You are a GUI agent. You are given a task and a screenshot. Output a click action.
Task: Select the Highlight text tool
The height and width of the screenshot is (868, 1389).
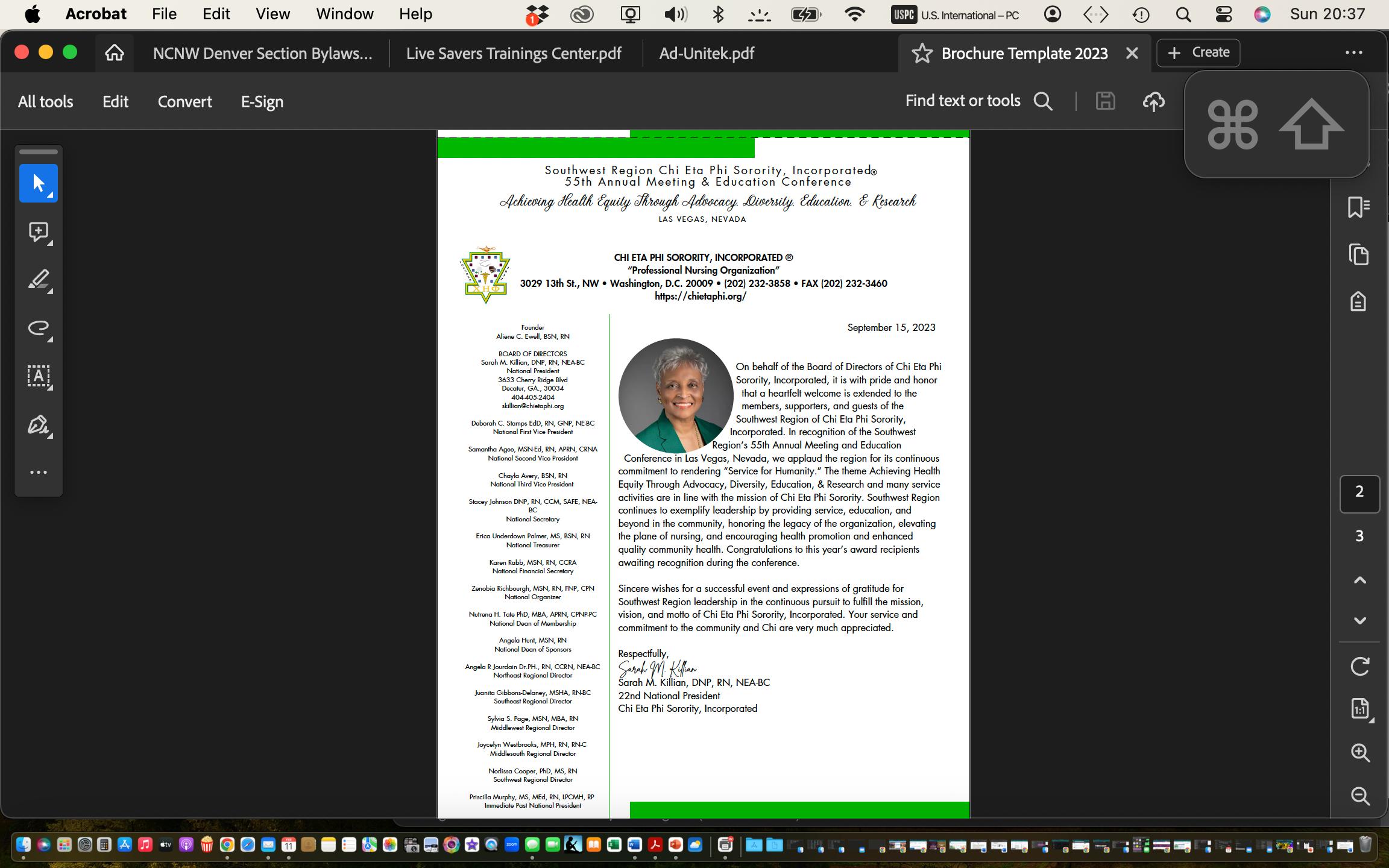coord(38,280)
